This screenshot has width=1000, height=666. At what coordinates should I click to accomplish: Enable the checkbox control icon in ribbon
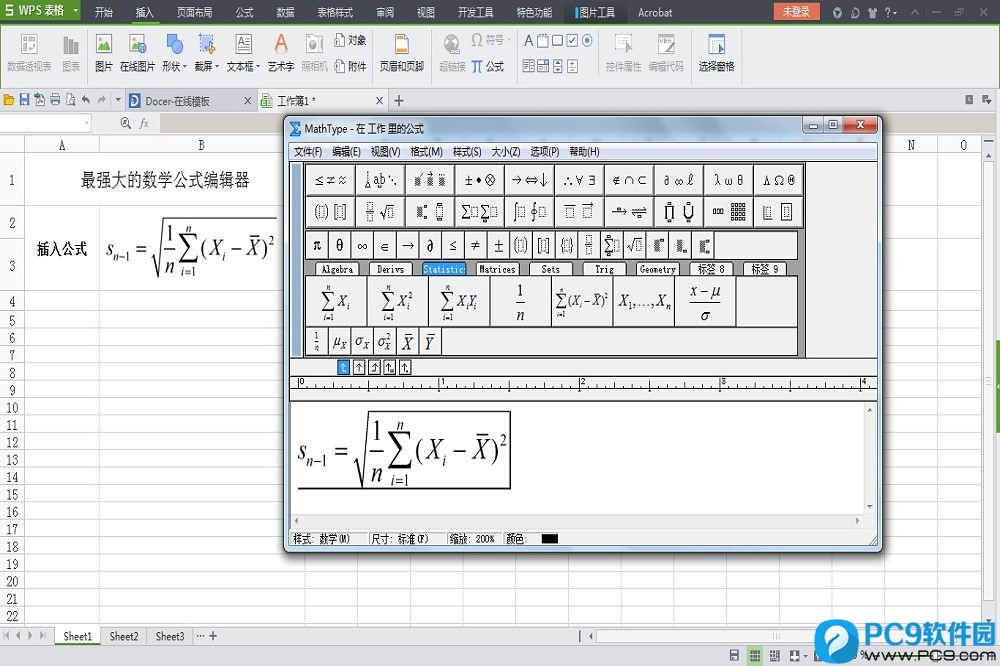click(572, 40)
